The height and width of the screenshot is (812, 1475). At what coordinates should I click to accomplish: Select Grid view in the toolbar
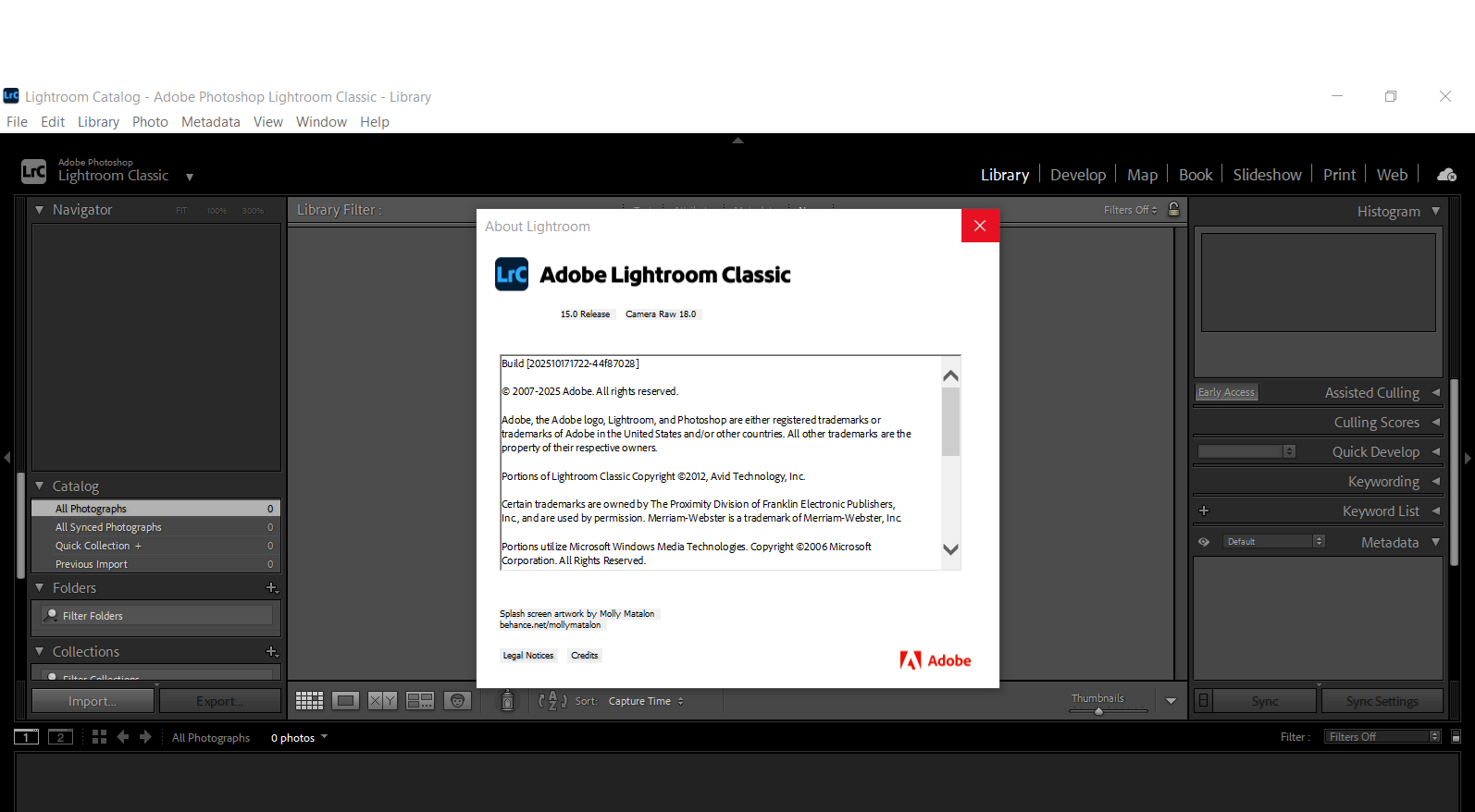pyautogui.click(x=309, y=701)
